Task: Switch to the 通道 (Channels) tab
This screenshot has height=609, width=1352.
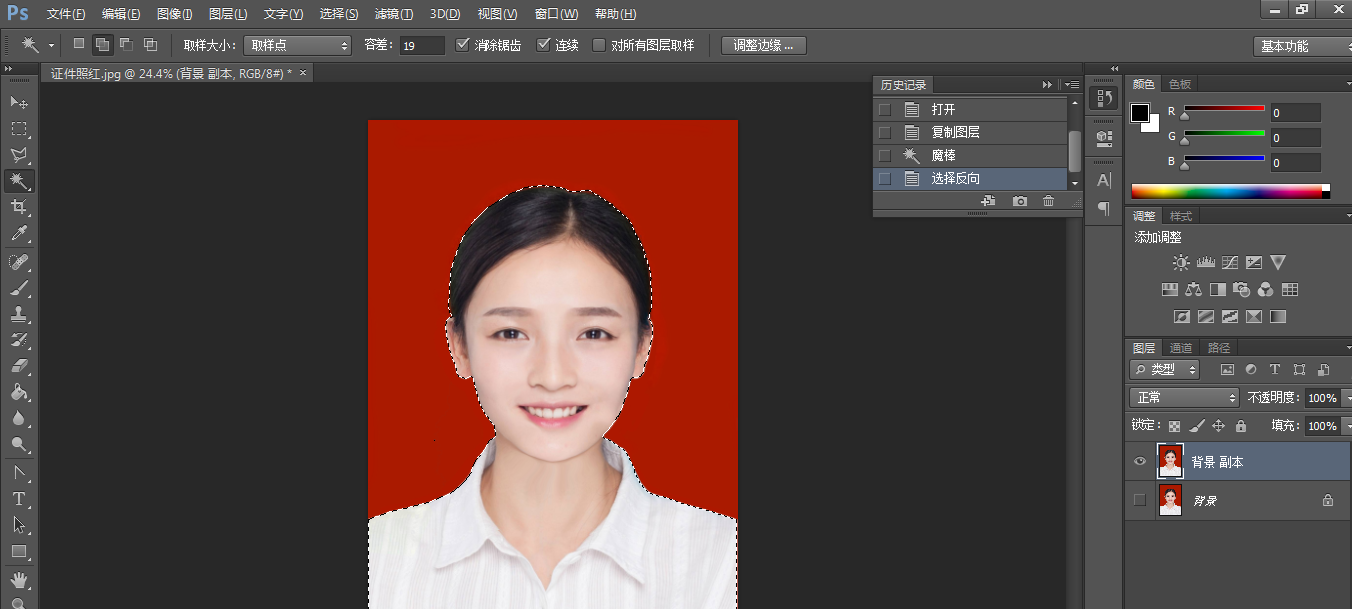Action: click(x=1181, y=348)
